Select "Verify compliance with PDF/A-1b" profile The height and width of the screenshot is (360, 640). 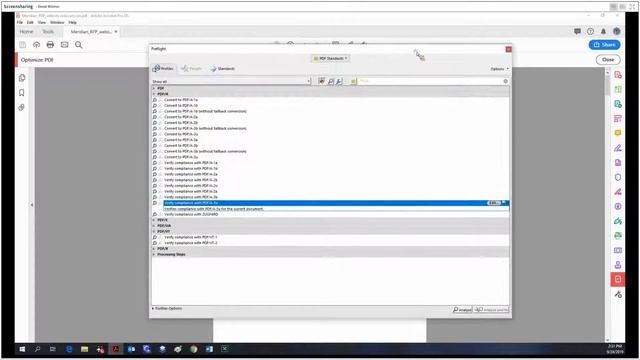191,168
